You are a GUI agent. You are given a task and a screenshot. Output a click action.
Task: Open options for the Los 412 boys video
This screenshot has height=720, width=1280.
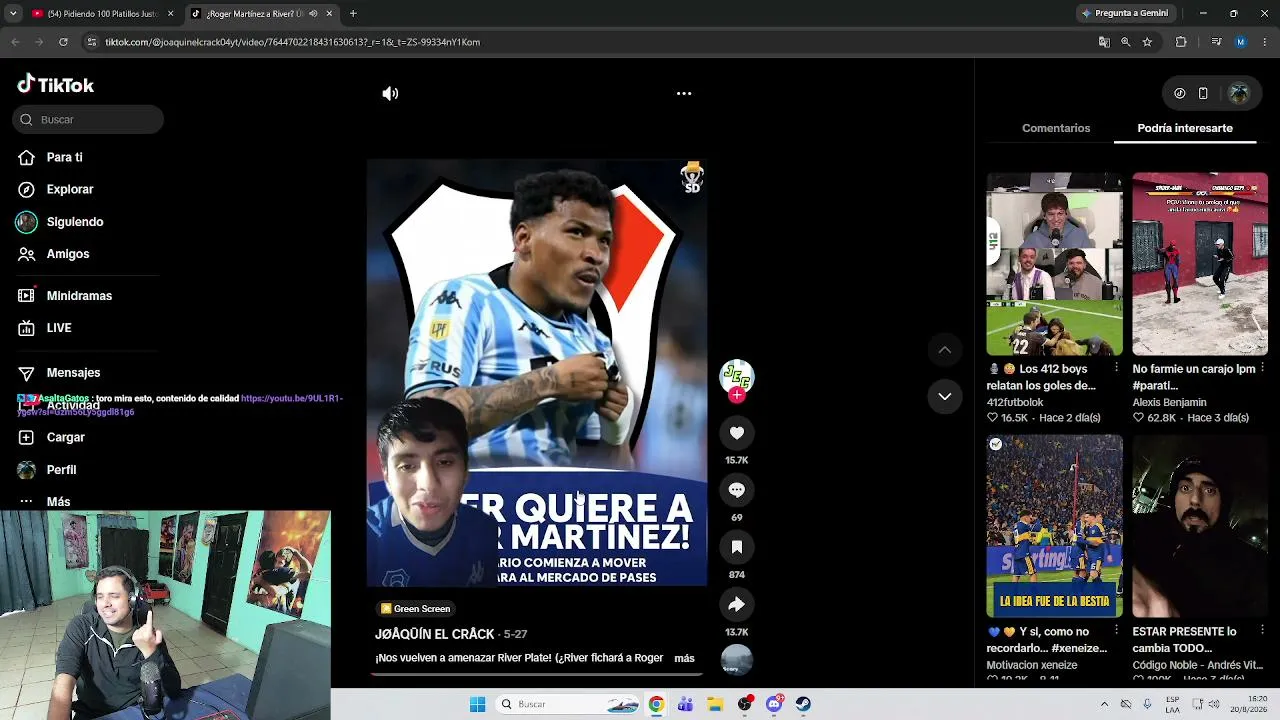1116,369
